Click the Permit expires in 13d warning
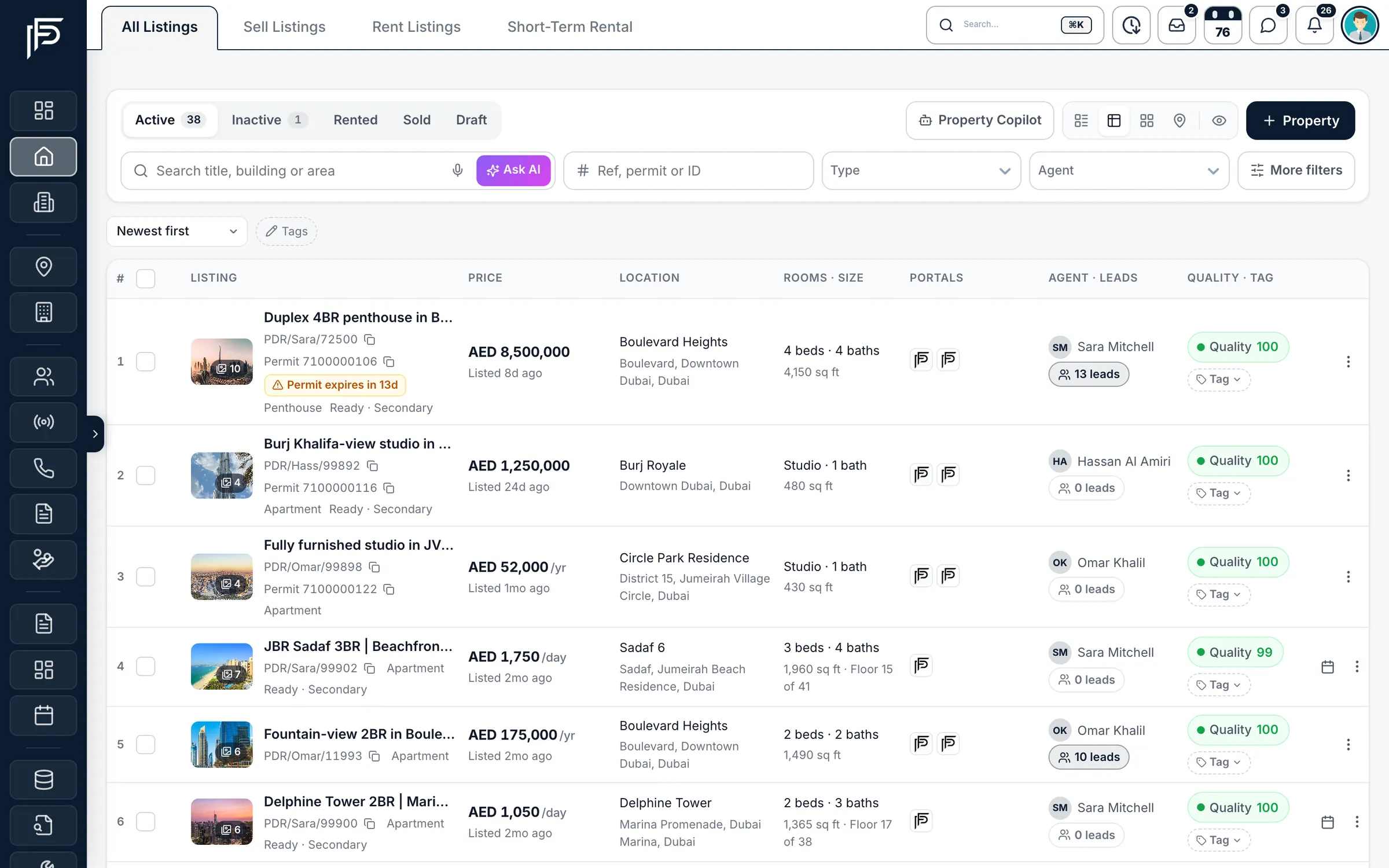 pyautogui.click(x=335, y=385)
